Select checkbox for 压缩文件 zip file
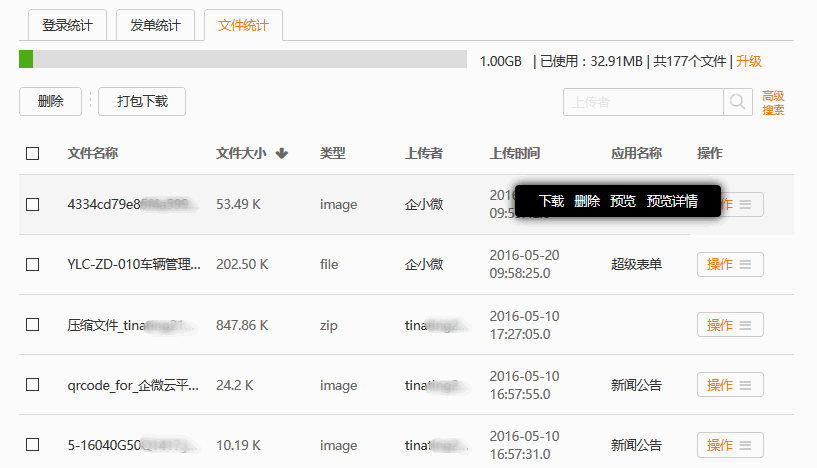This screenshot has height=468, width=817. (x=32, y=325)
